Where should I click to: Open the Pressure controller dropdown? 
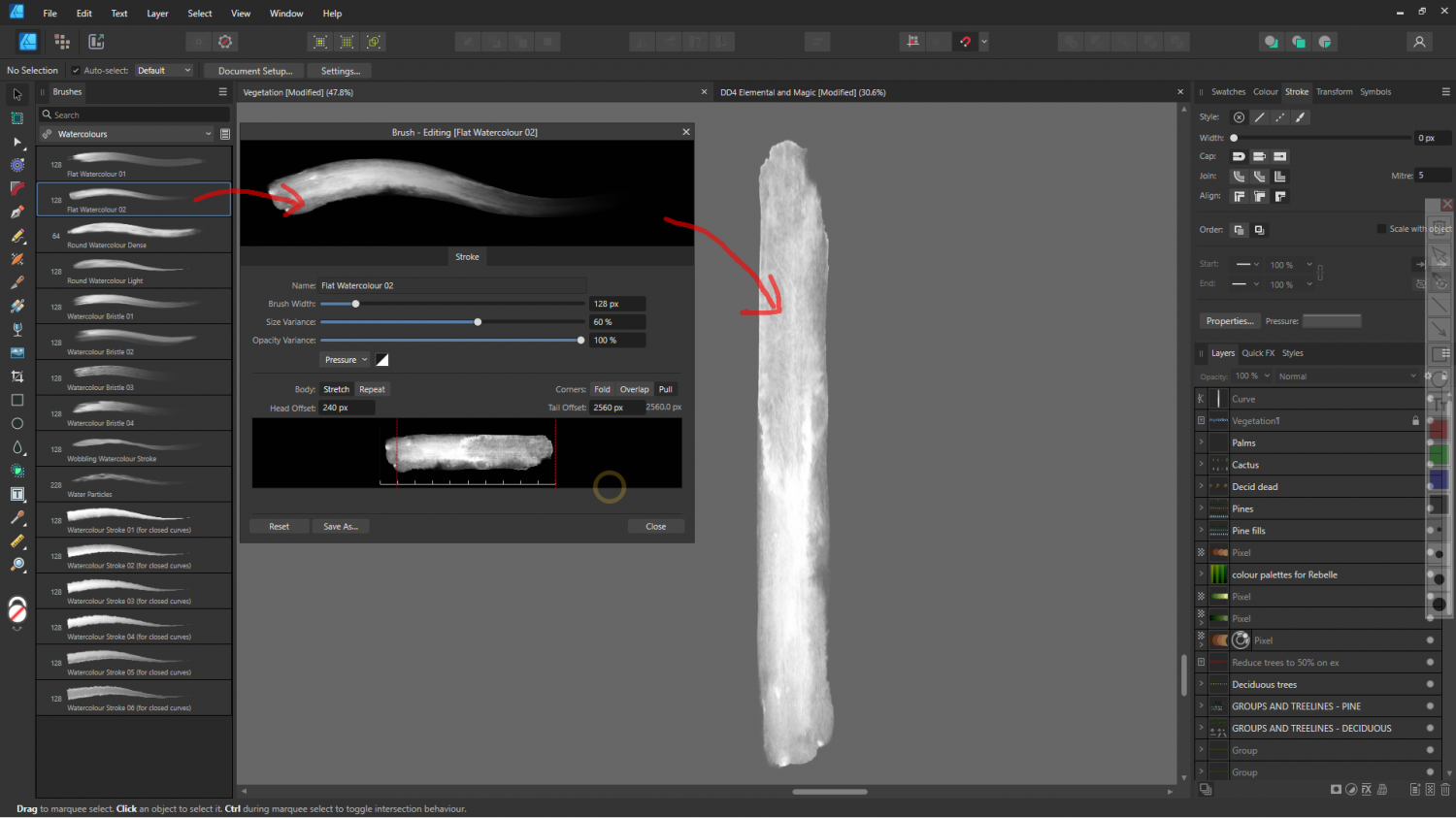point(345,360)
